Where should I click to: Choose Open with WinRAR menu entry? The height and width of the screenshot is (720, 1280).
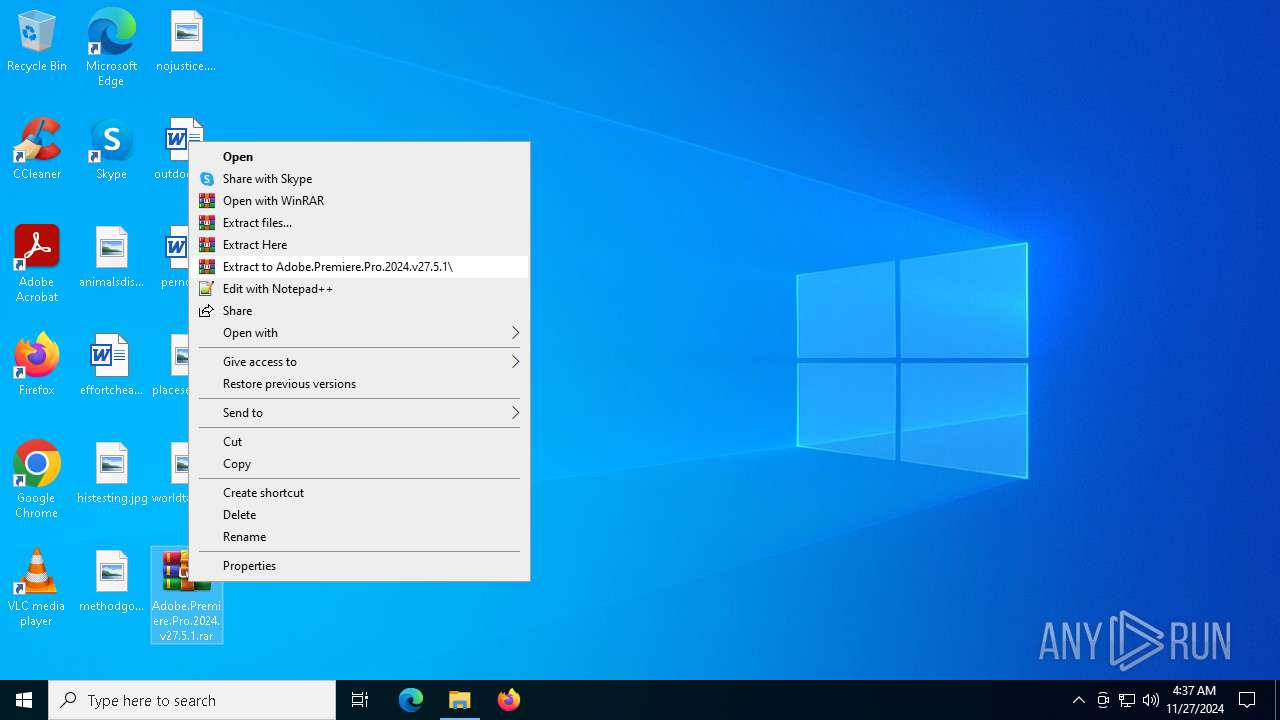pyautogui.click(x=359, y=201)
